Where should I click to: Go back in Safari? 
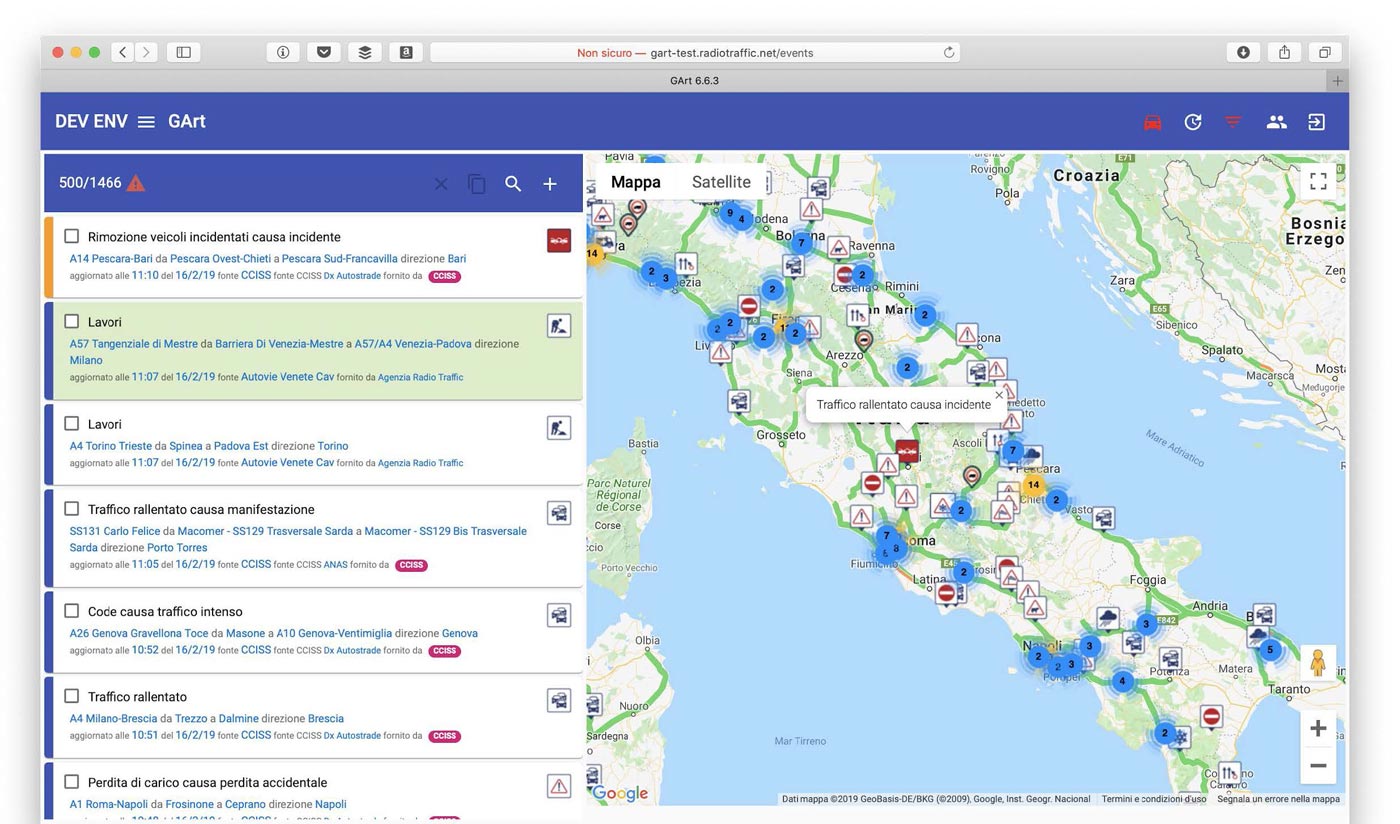(123, 52)
